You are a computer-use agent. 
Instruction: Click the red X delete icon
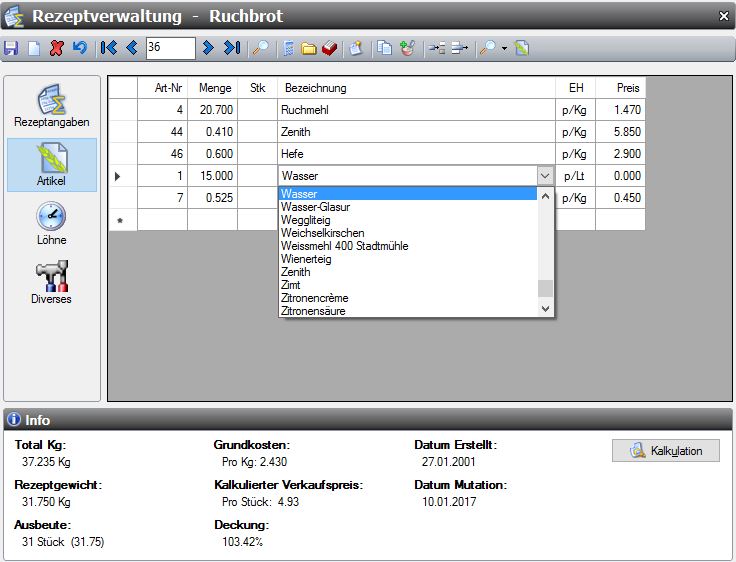tap(55, 47)
